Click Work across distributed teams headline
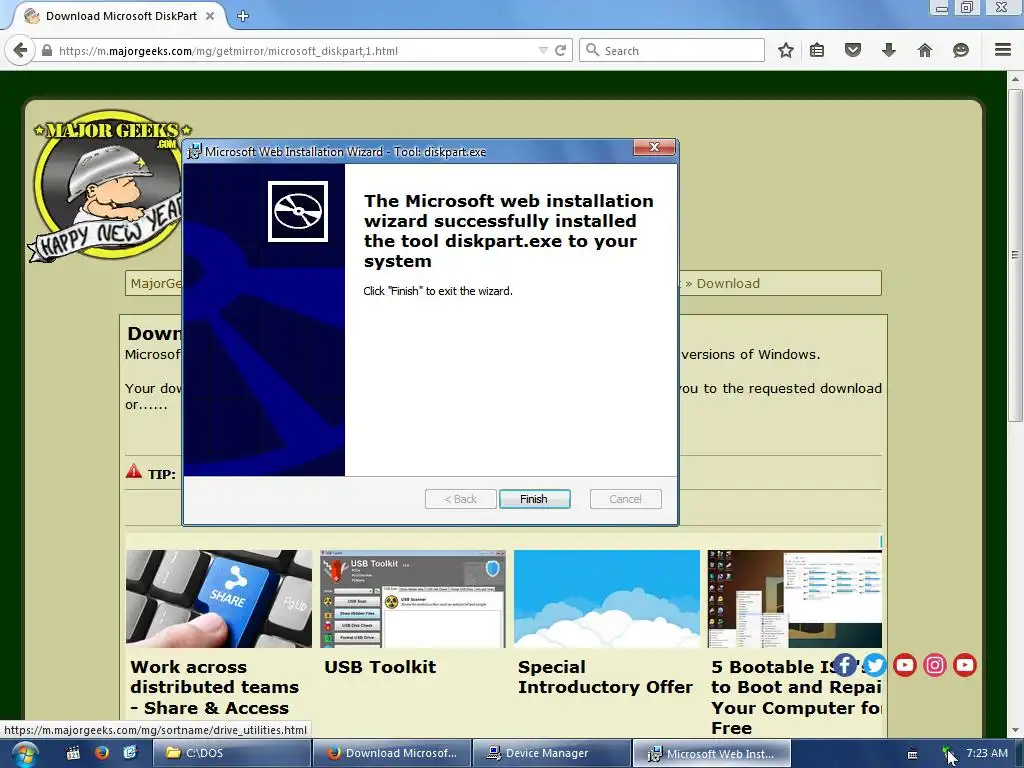1024x768 pixels. [x=214, y=688]
